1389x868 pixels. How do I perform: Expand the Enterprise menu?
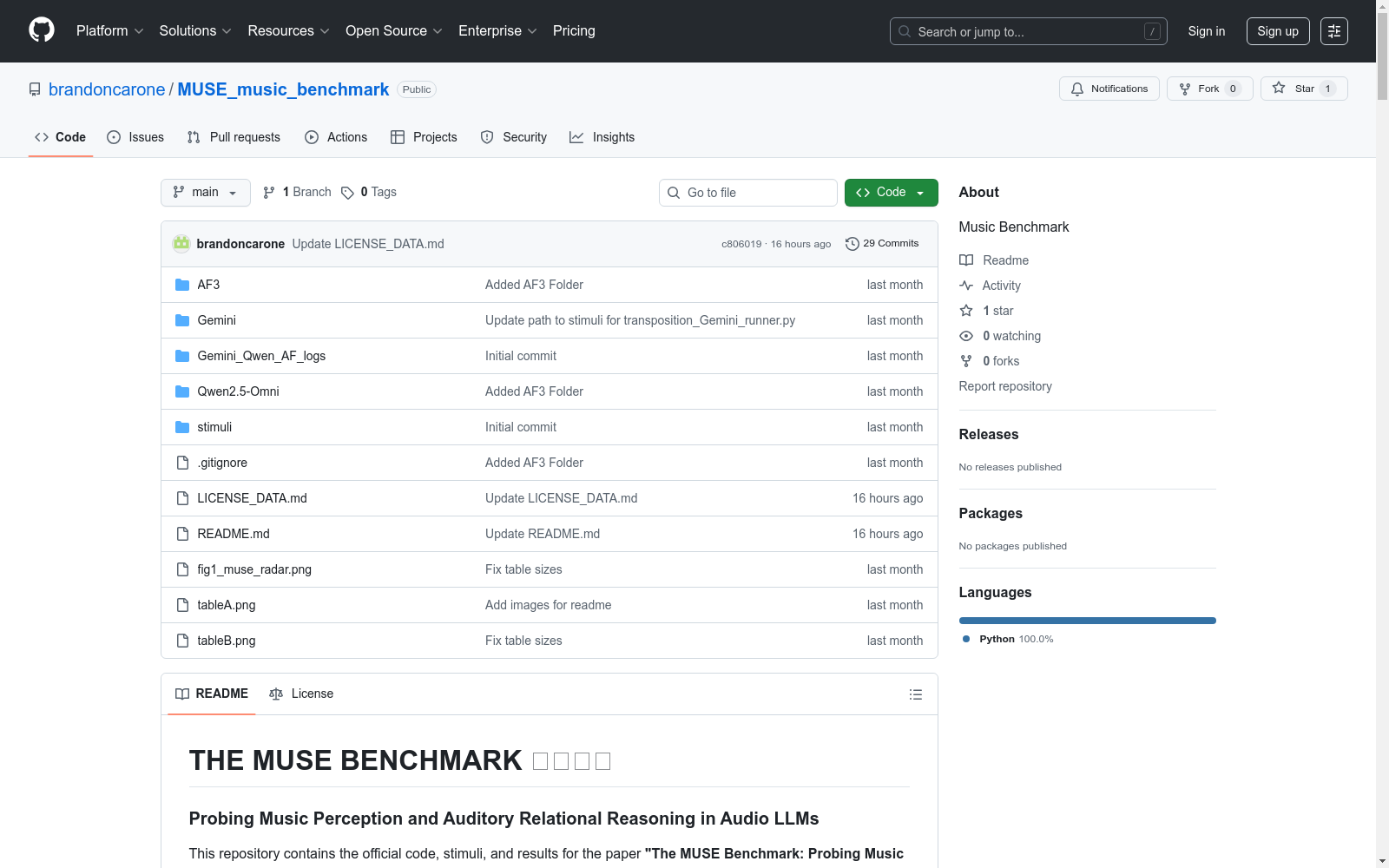point(497,31)
